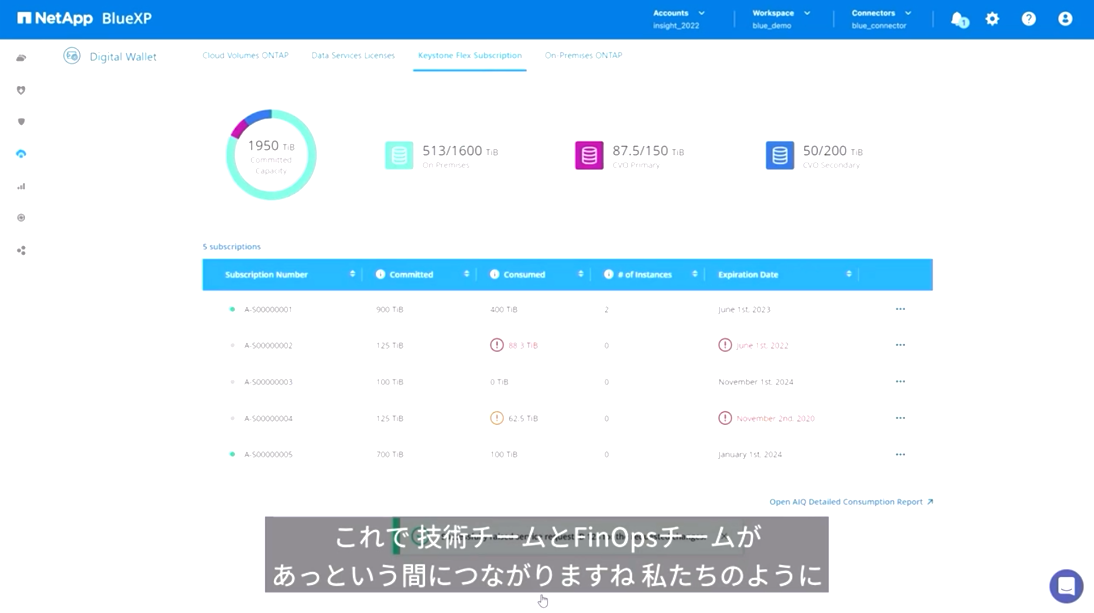
Task: Click the Consumed column info icon
Action: click(x=495, y=274)
